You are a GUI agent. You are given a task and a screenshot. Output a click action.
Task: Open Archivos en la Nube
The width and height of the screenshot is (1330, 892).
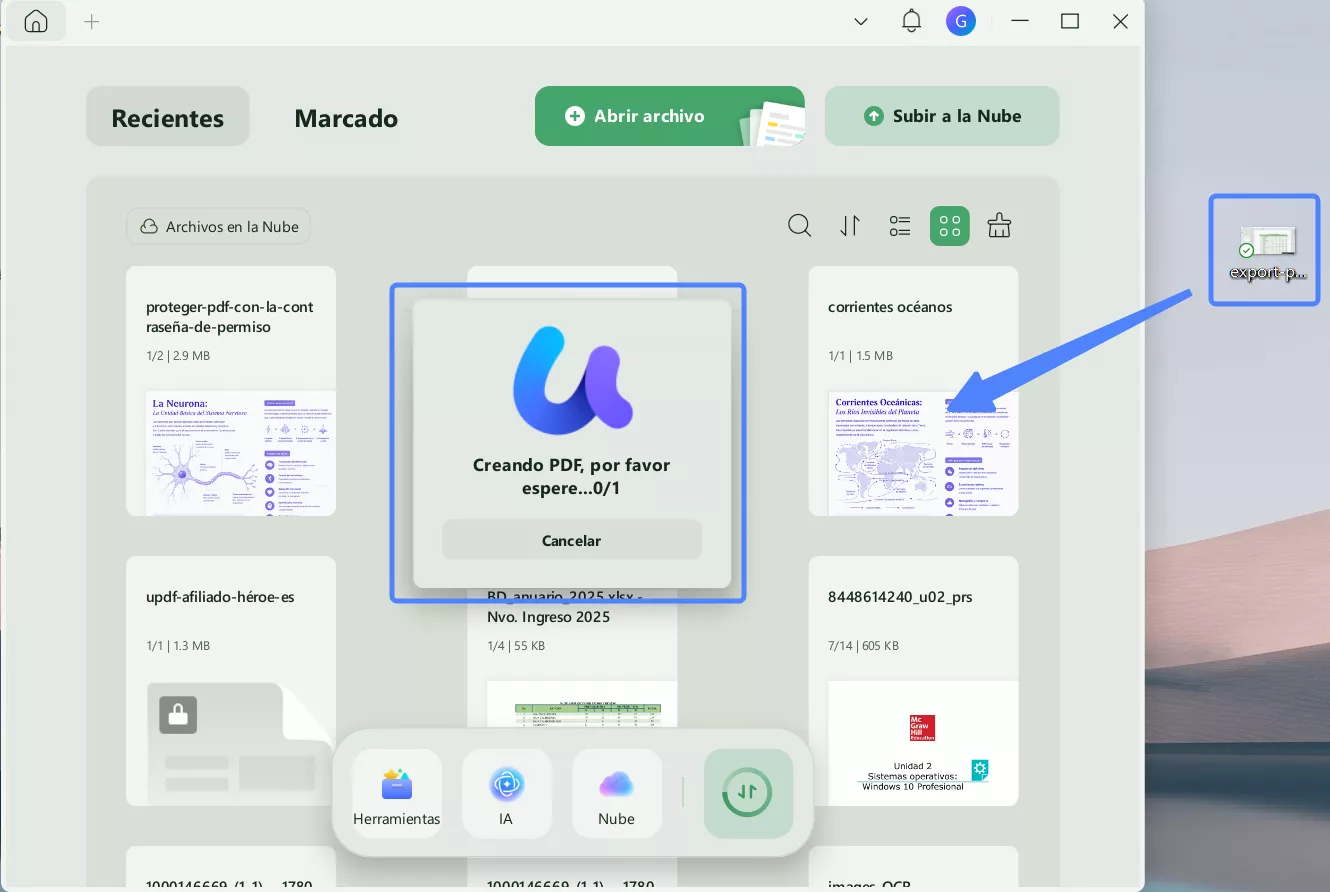coord(219,226)
